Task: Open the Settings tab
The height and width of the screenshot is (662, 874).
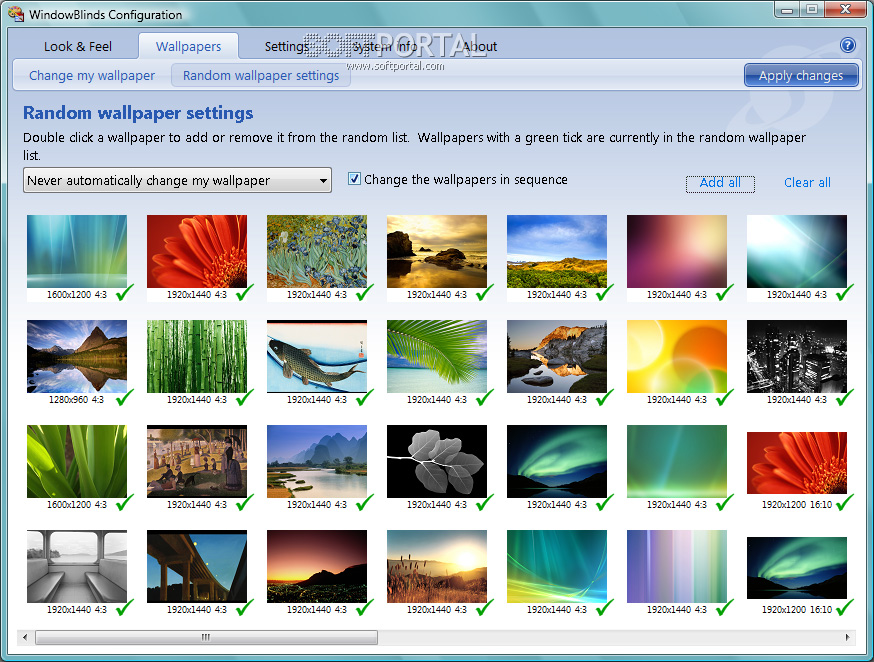Action: (x=287, y=46)
